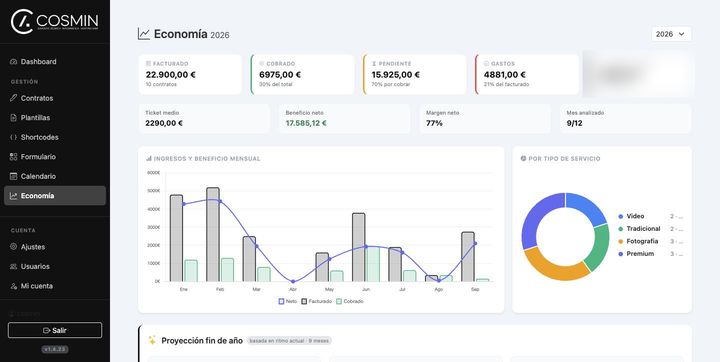Click the icon beside Cobrado label
The height and width of the screenshot is (362, 720).
click(262, 63)
